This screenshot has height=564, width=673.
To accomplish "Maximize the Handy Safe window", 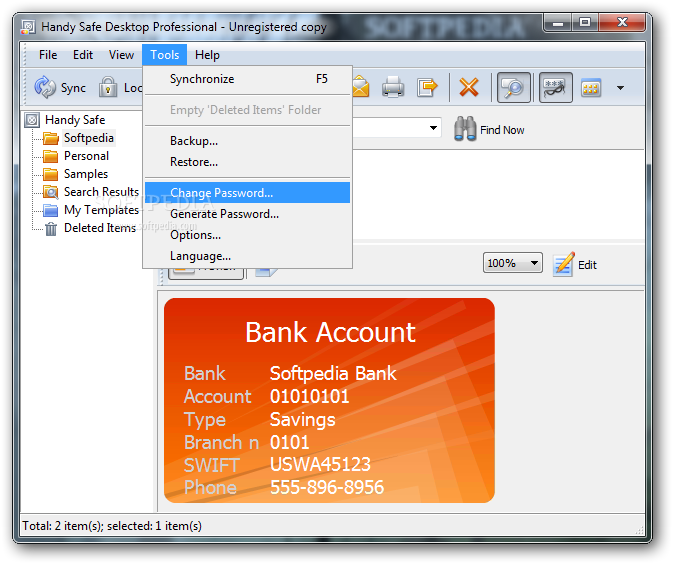I will click(x=585, y=22).
